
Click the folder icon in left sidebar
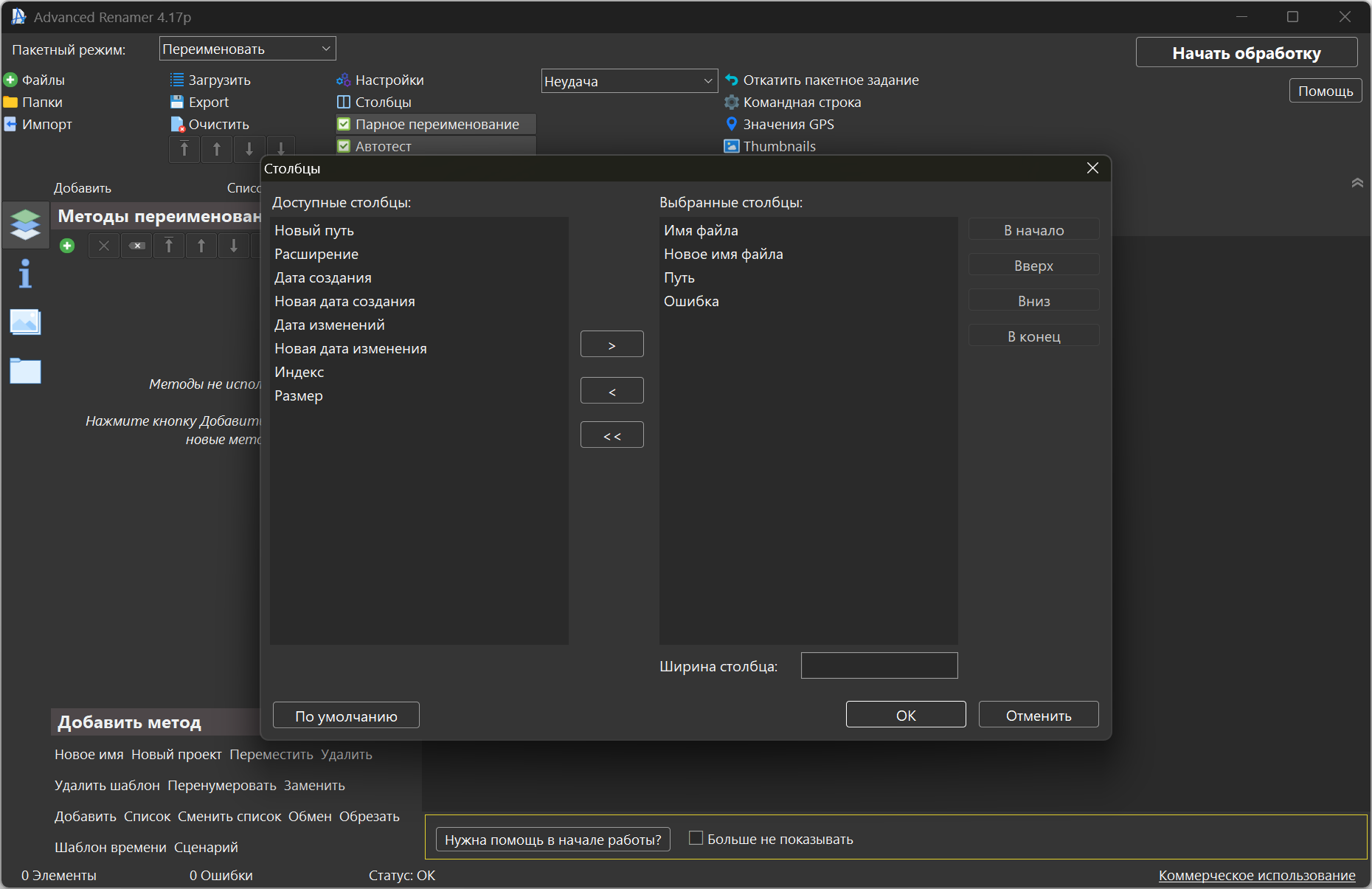click(x=25, y=370)
